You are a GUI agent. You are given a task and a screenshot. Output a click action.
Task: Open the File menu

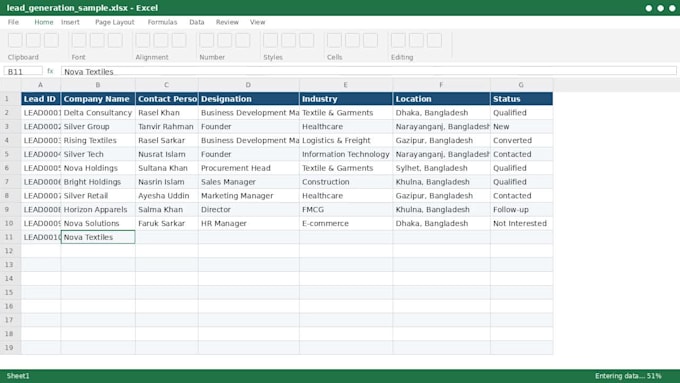tap(13, 22)
